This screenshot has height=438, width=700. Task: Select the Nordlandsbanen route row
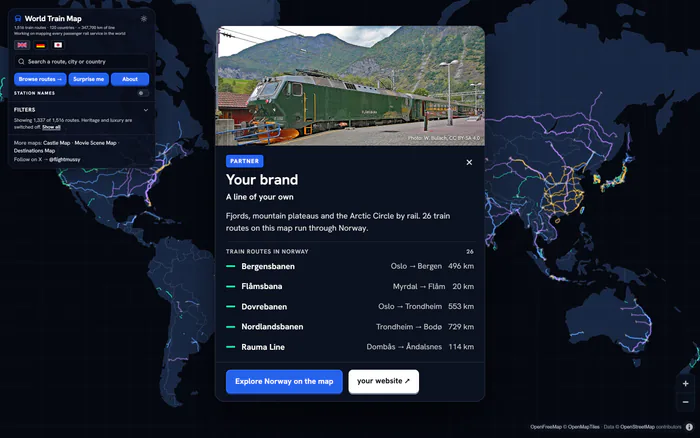[x=350, y=327]
